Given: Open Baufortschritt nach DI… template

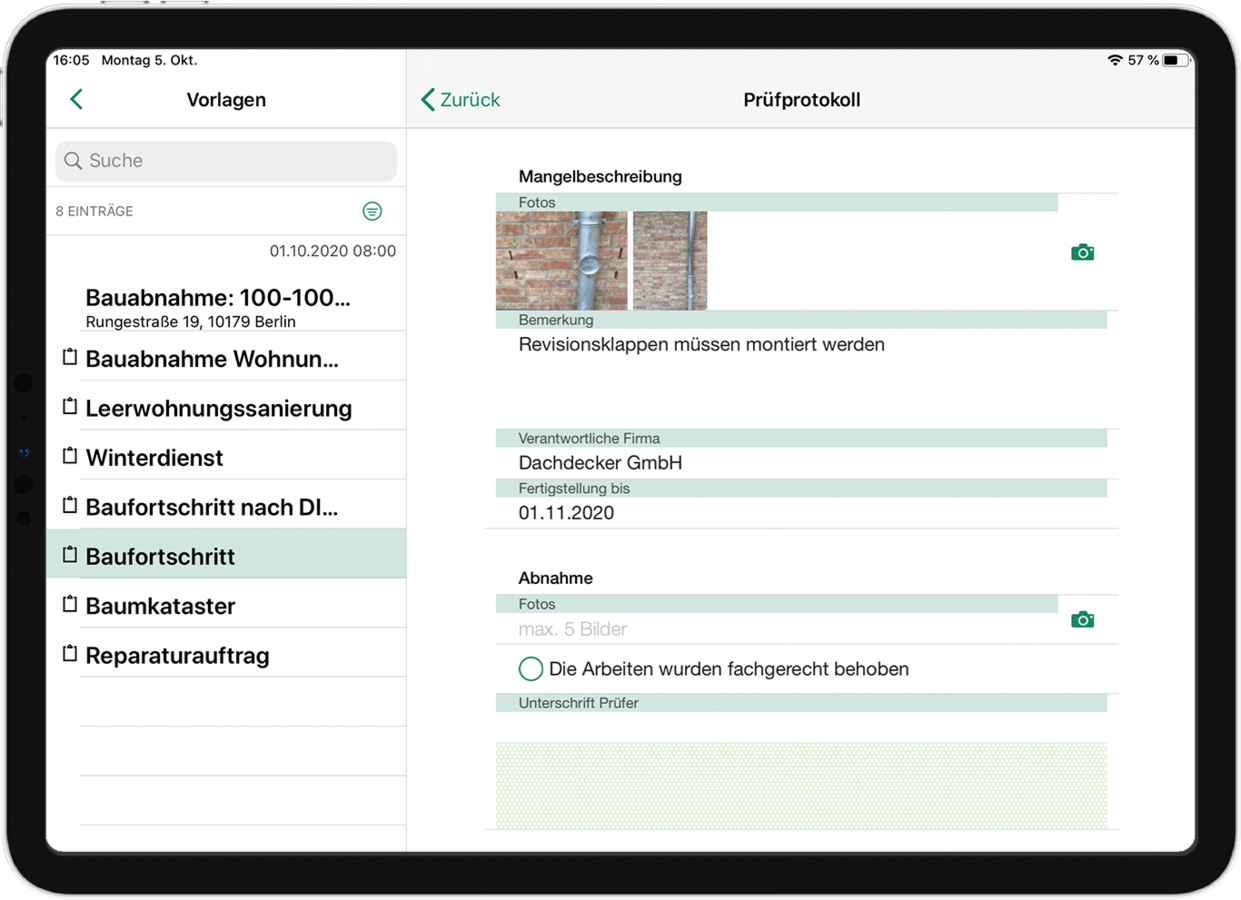Looking at the screenshot, I should pyautogui.click(x=212, y=507).
